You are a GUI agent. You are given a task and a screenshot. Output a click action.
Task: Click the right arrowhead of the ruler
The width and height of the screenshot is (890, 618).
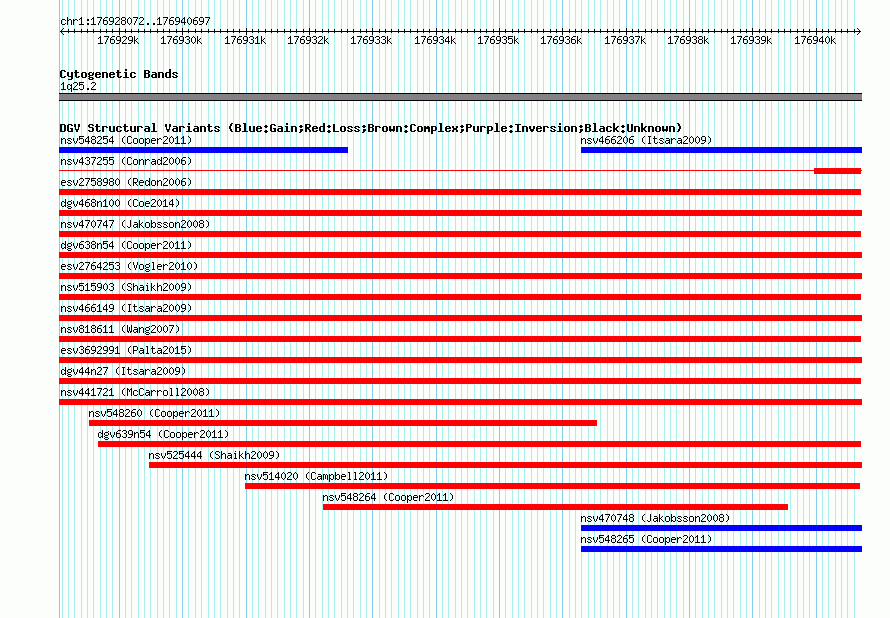pos(859,31)
